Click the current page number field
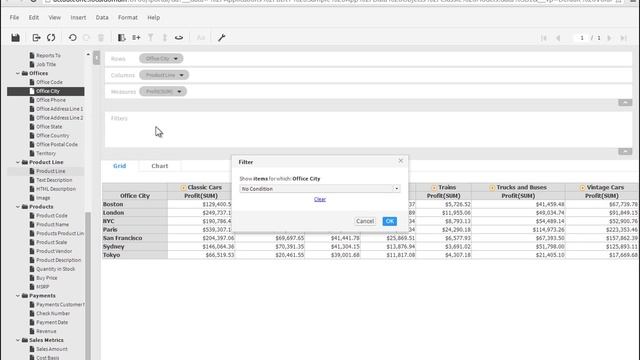640x360 pixels. click(582, 38)
